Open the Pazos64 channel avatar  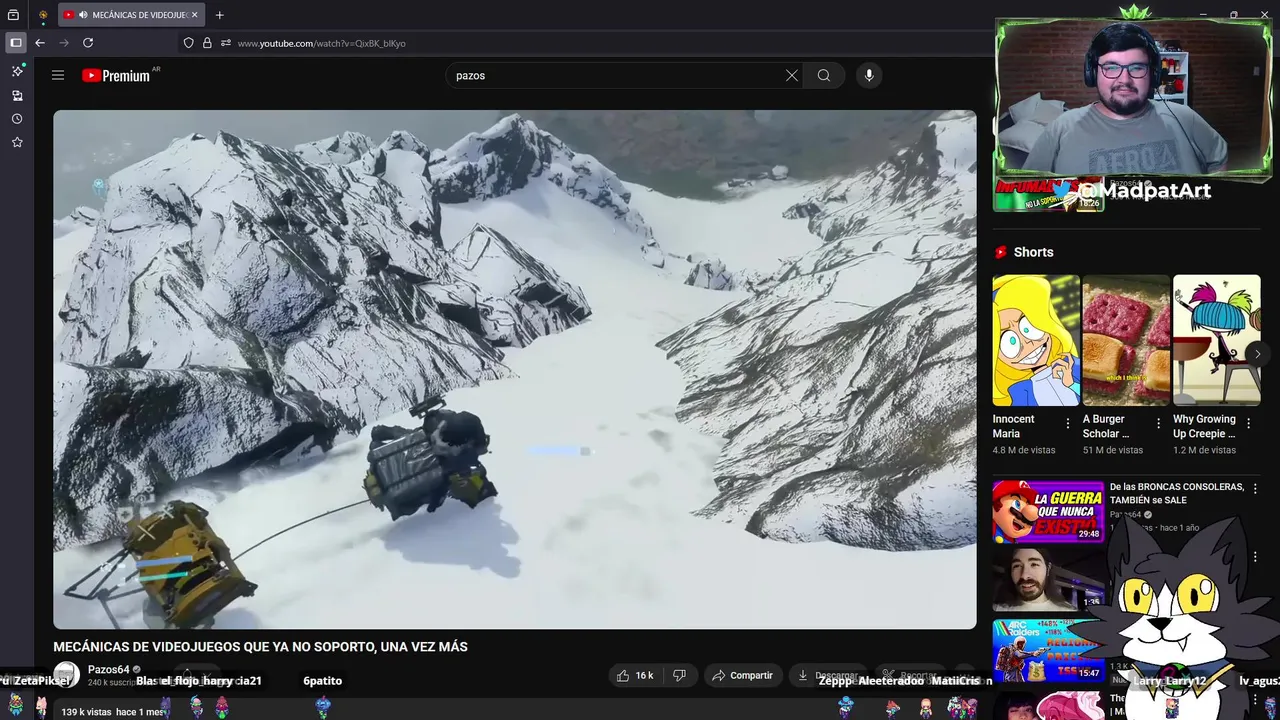67,675
